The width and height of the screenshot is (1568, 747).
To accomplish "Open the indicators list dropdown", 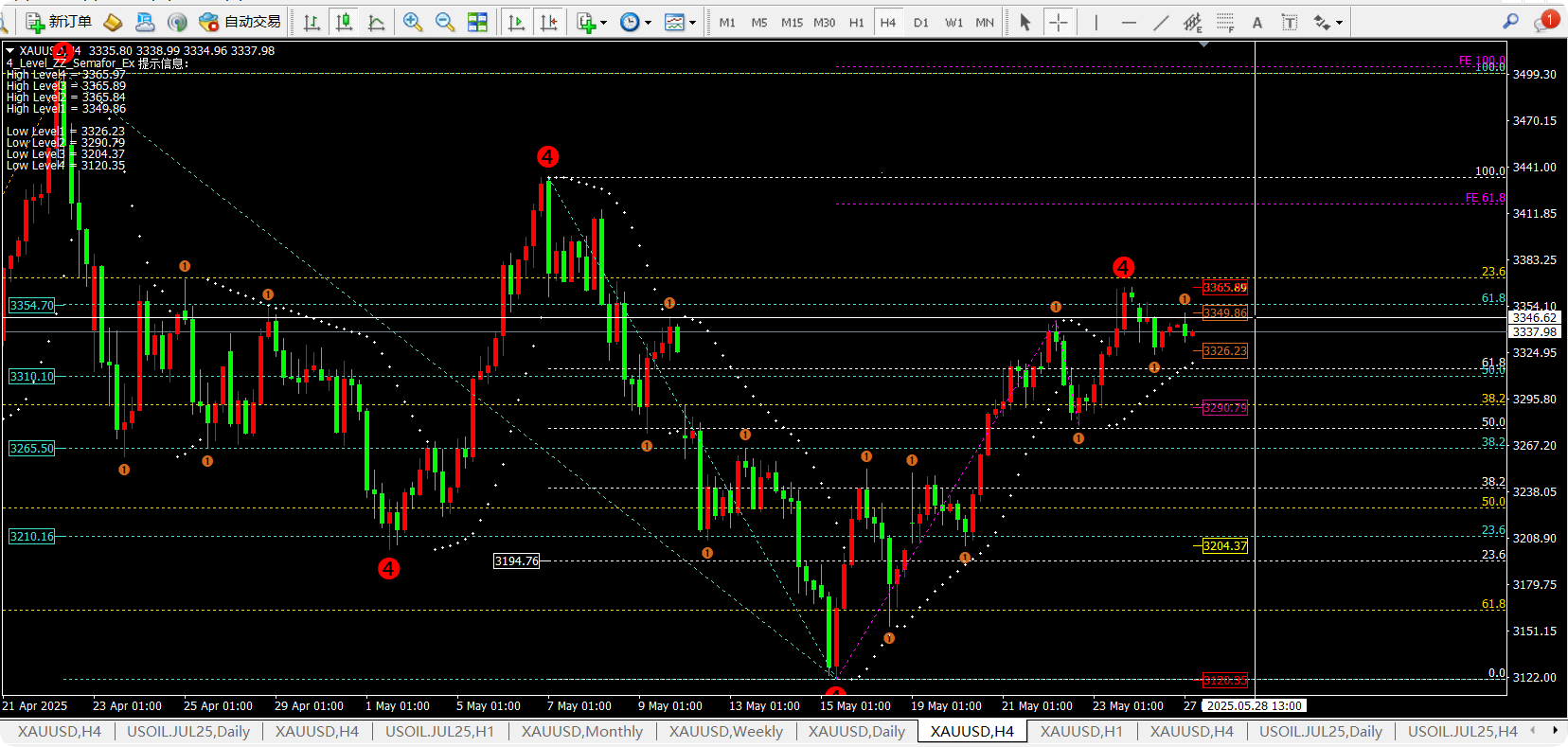I will click(592, 22).
